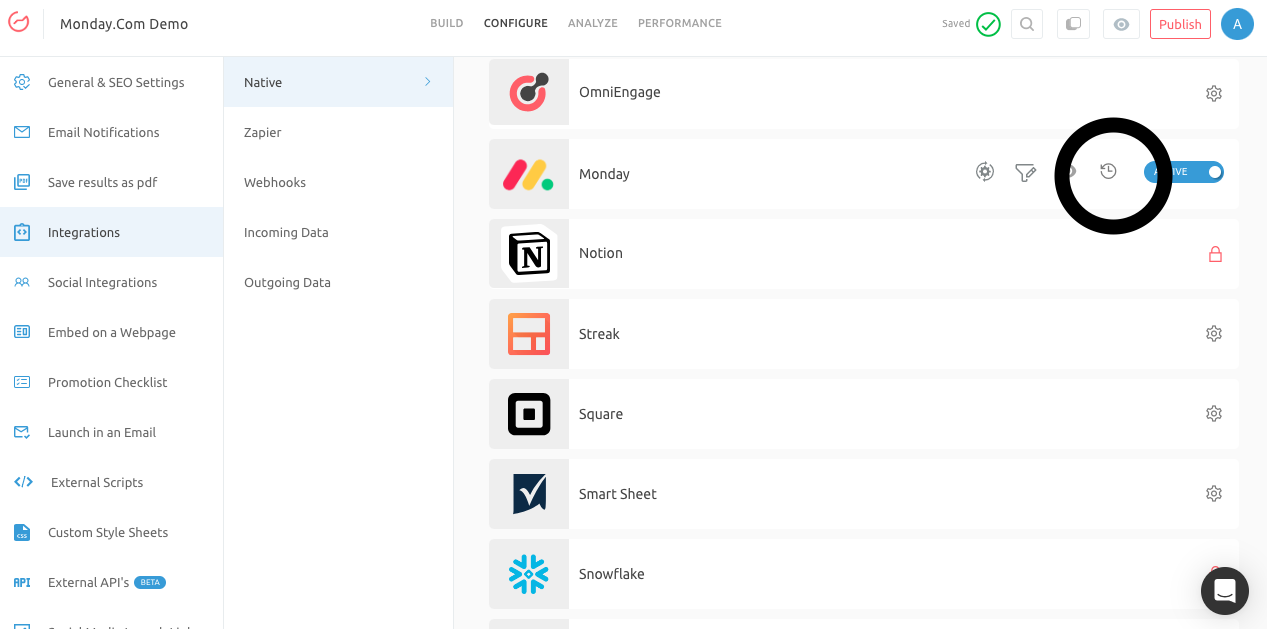Click the Square logo
Viewport: 1267px width, 629px height.
pos(529,414)
